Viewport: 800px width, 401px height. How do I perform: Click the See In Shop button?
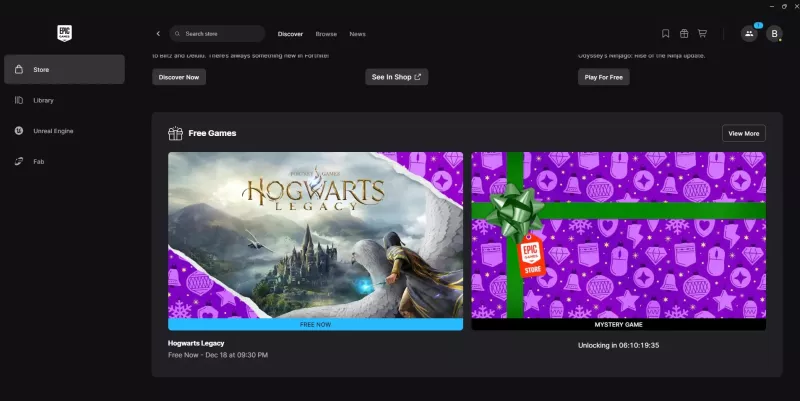tap(396, 77)
